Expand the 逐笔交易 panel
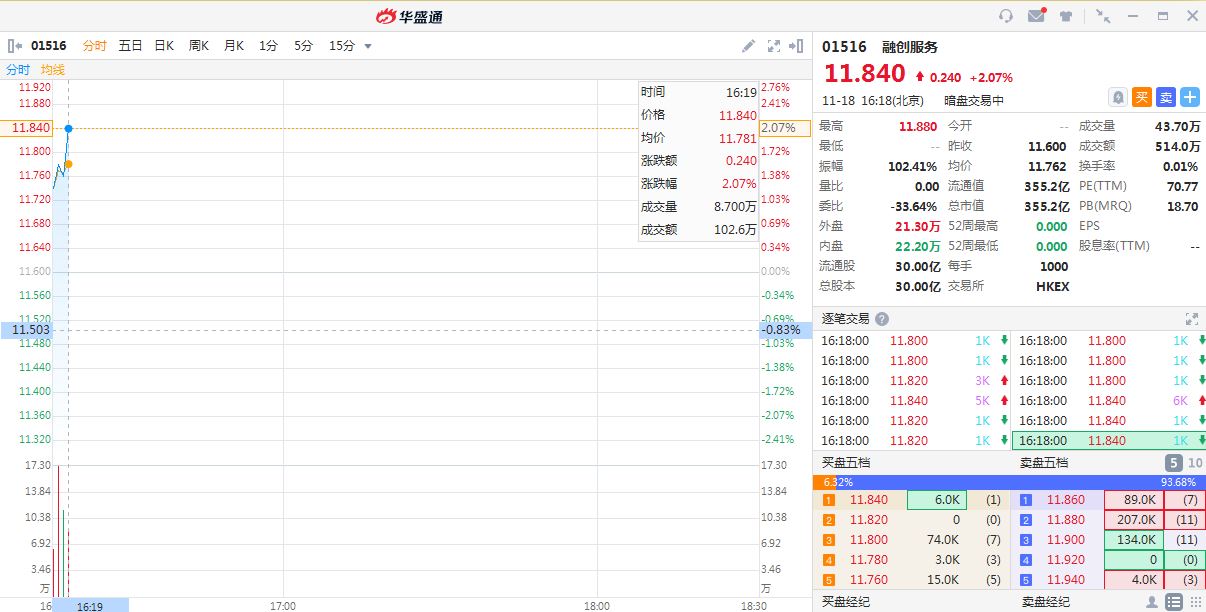Image resolution: width=1206 pixels, height=612 pixels. pos(1191,319)
